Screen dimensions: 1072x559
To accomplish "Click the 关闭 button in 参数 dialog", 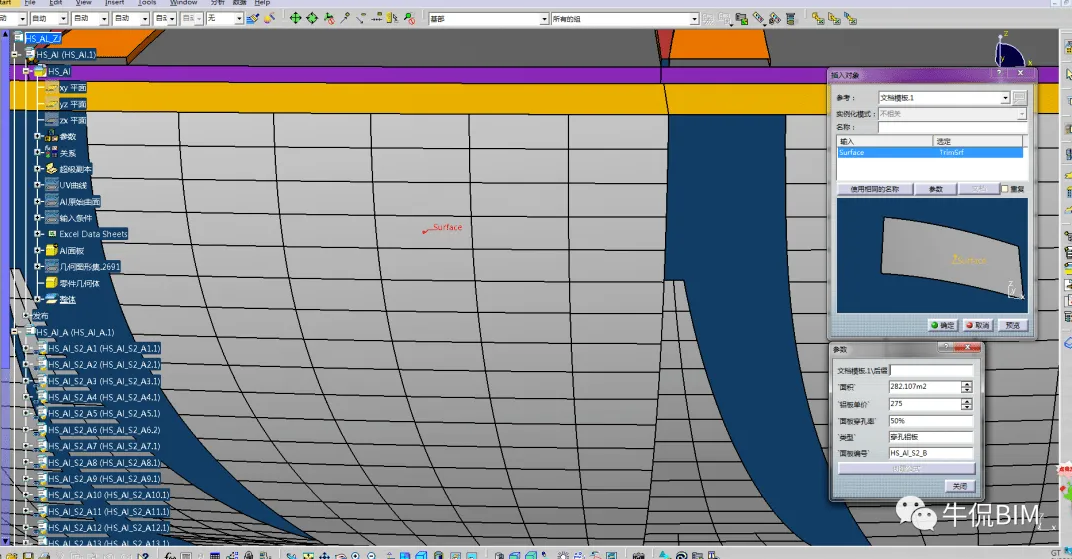I will point(960,487).
